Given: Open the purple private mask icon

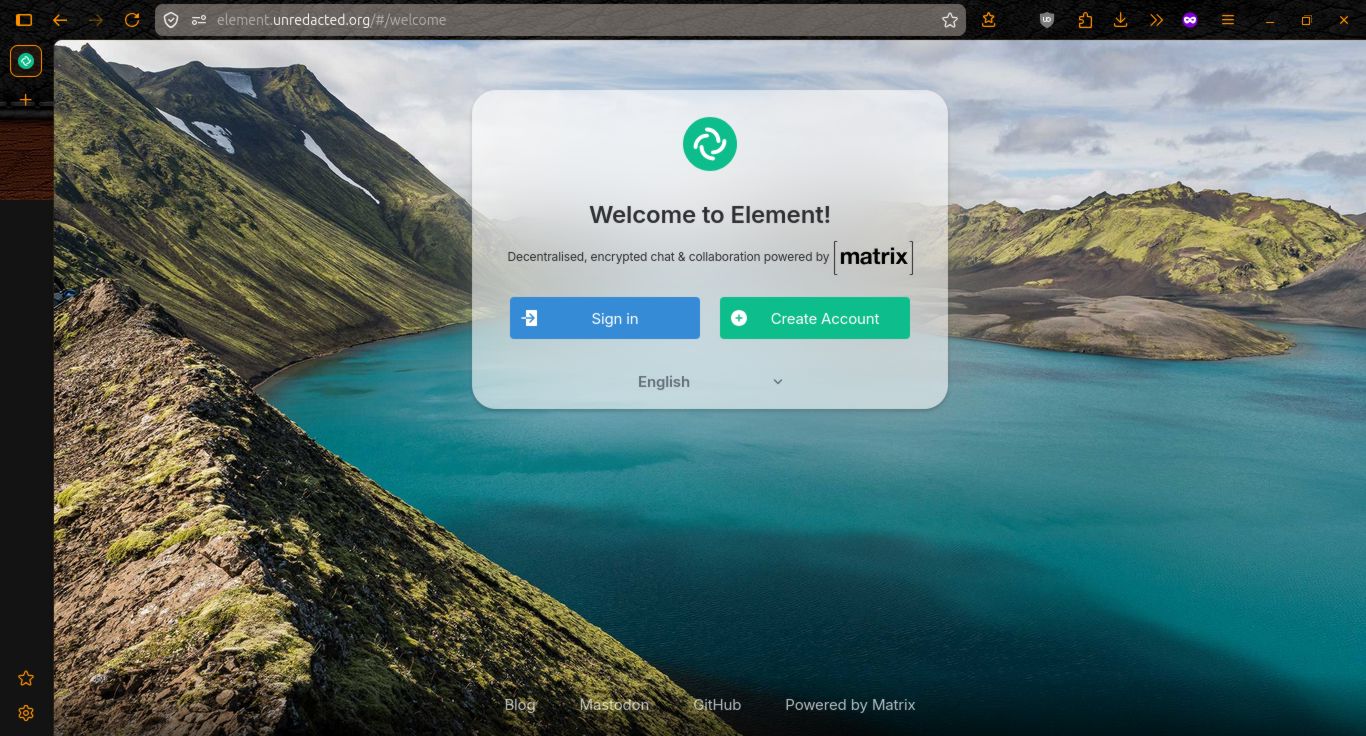Looking at the screenshot, I should tap(1190, 20).
